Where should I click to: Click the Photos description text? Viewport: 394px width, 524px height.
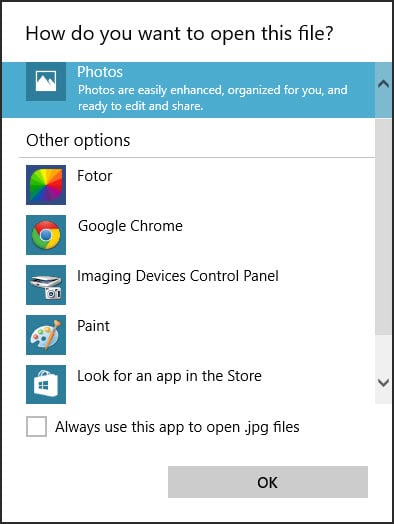click(213, 98)
